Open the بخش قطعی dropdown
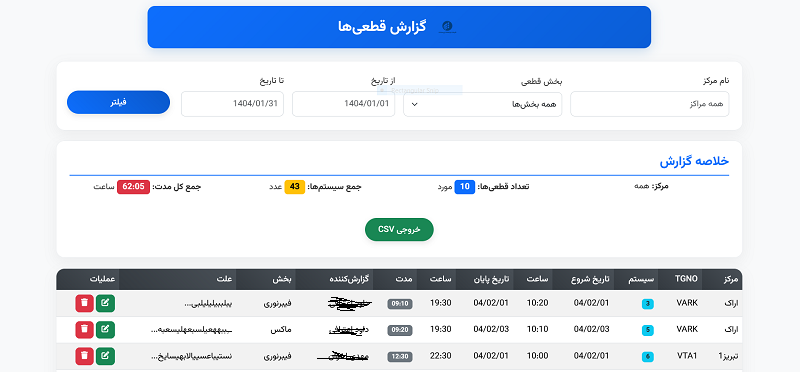This screenshot has width=800, height=372. (x=483, y=104)
